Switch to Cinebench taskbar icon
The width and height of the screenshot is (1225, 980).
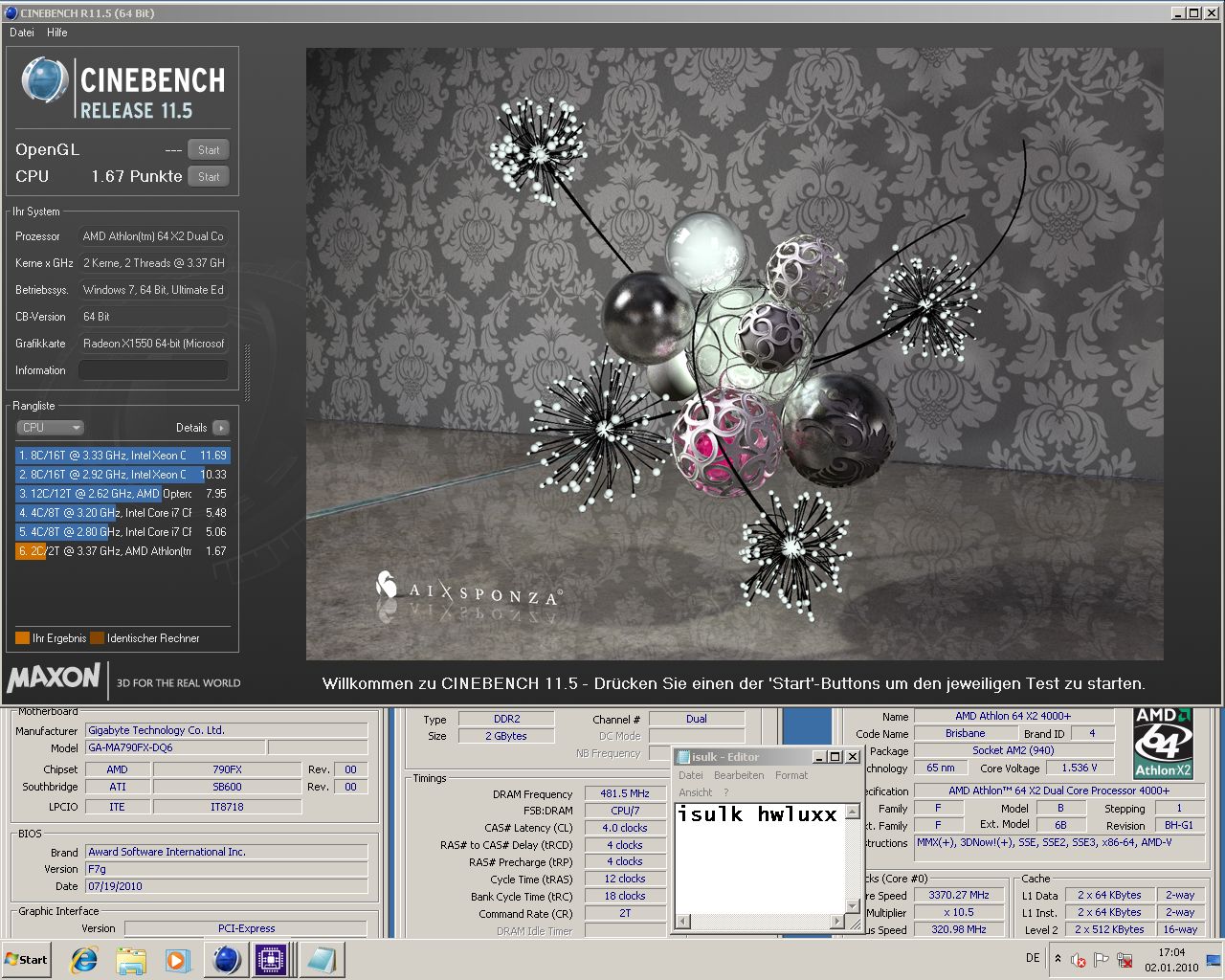point(227,960)
